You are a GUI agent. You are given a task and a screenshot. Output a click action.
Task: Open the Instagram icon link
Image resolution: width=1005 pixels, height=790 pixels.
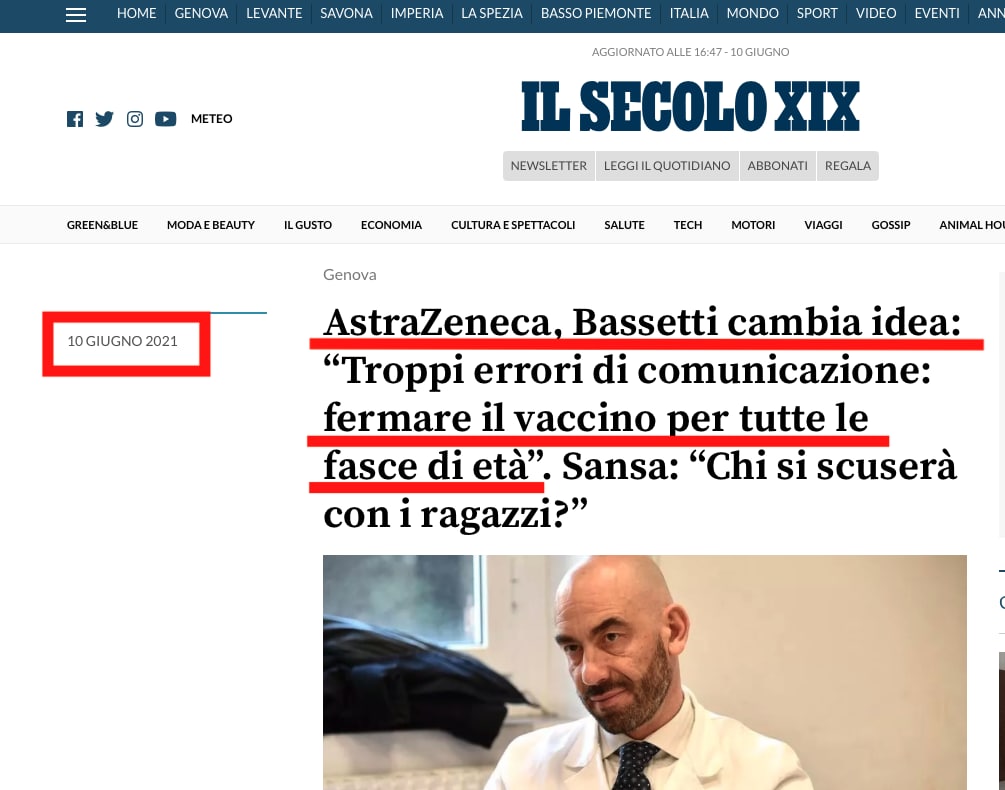click(x=135, y=119)
